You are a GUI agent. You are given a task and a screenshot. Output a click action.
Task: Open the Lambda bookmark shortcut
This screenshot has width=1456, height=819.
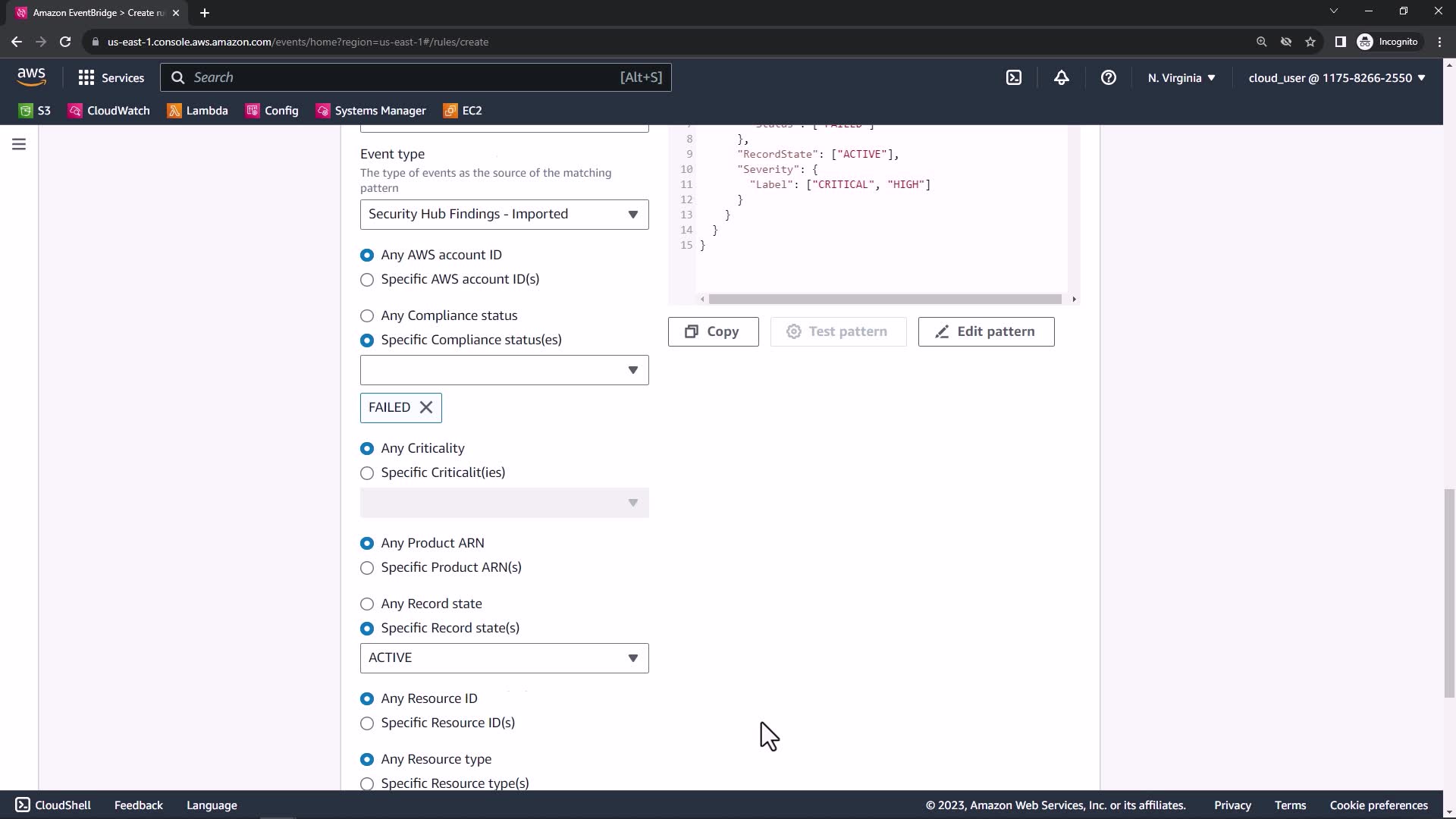(197, 111)
